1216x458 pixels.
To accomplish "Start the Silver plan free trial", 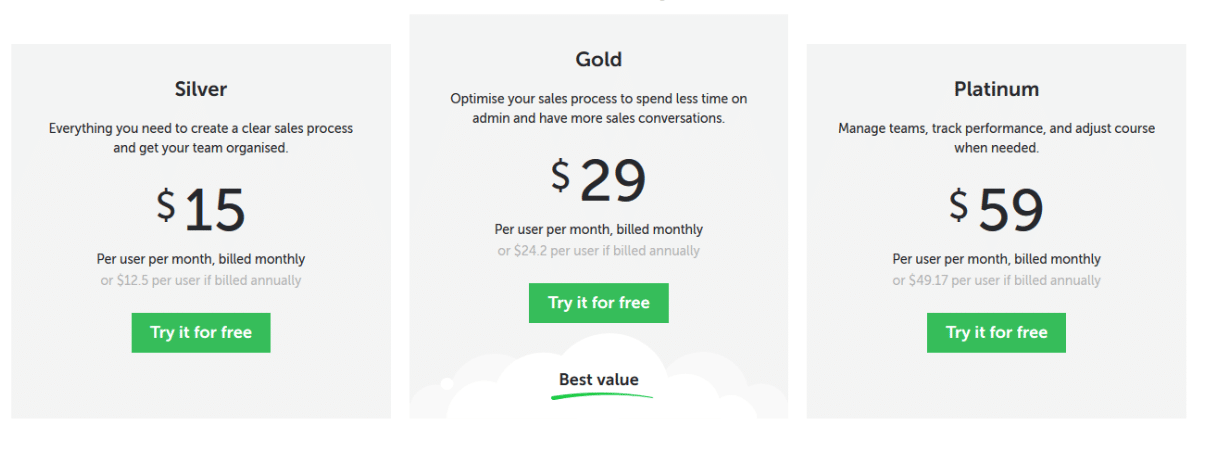I will click(201, 333).
